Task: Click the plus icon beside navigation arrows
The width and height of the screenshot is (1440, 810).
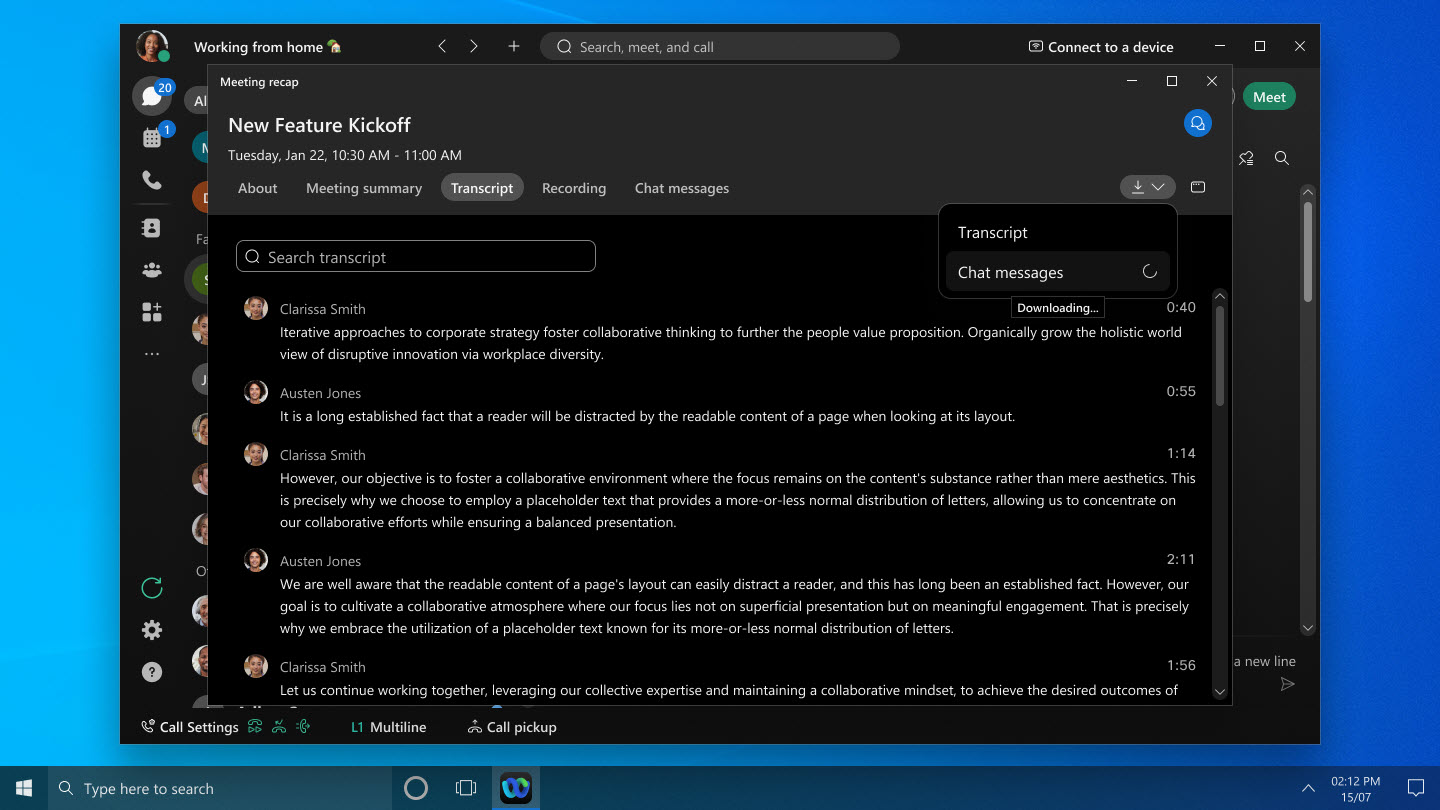Action: (x=514, y=46)
